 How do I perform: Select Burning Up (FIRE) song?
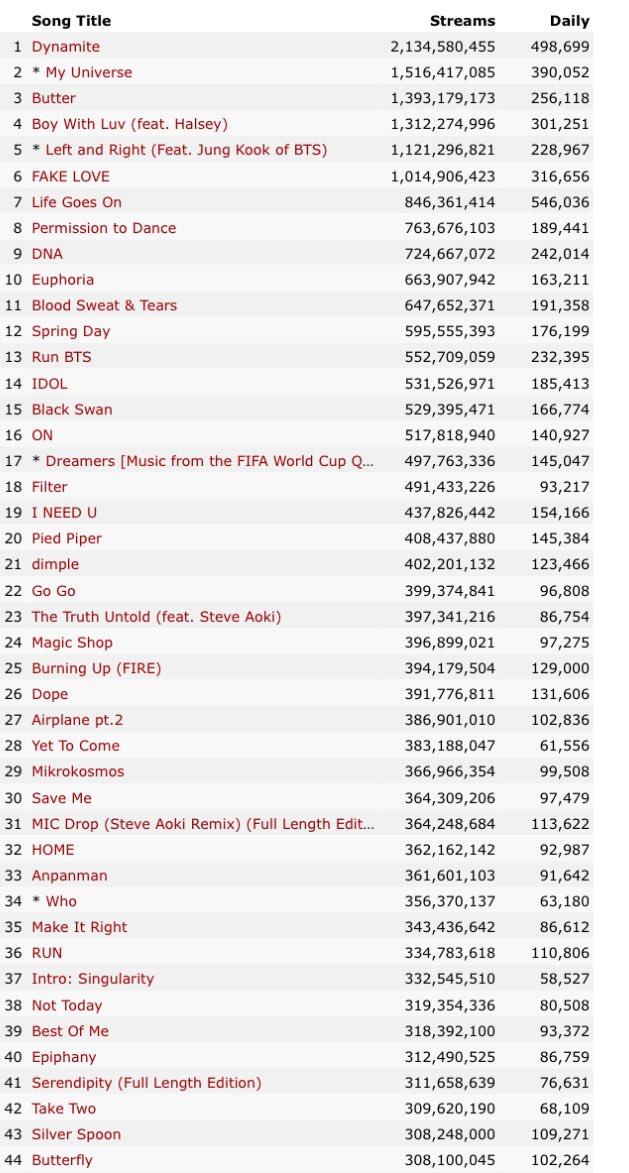click(96, 668)
